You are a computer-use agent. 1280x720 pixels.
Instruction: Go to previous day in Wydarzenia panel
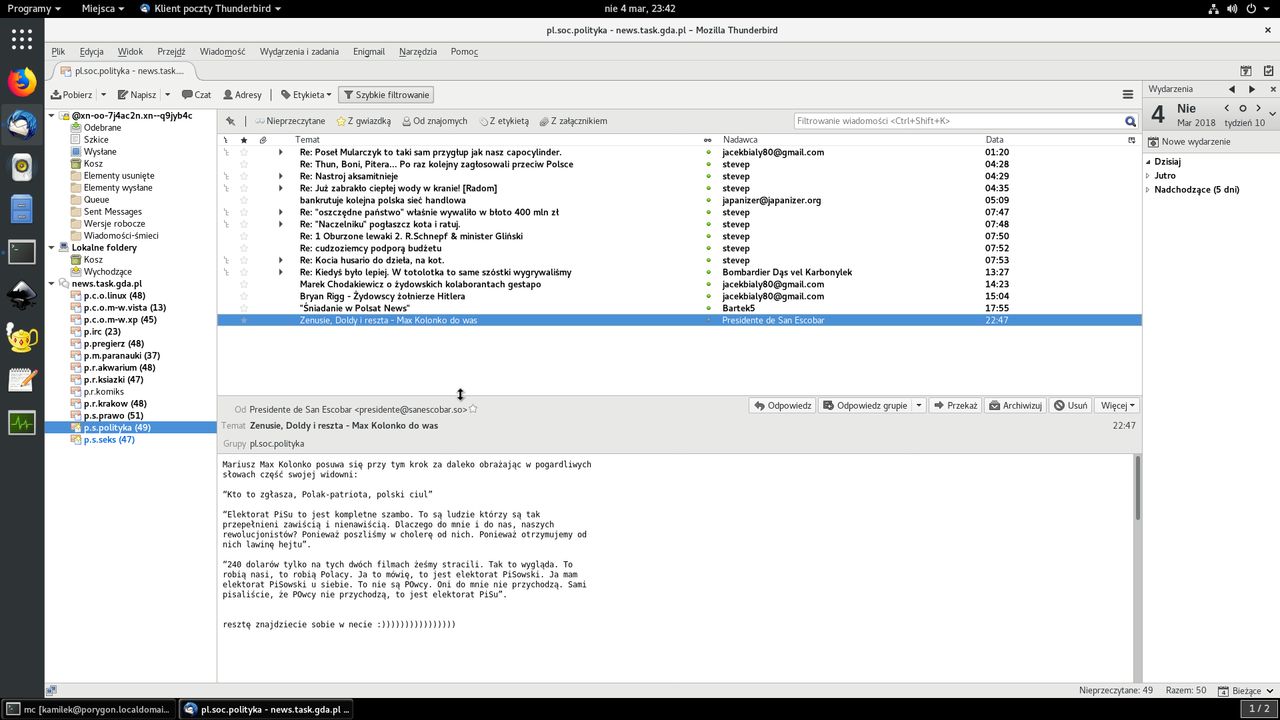(1226, 108)
